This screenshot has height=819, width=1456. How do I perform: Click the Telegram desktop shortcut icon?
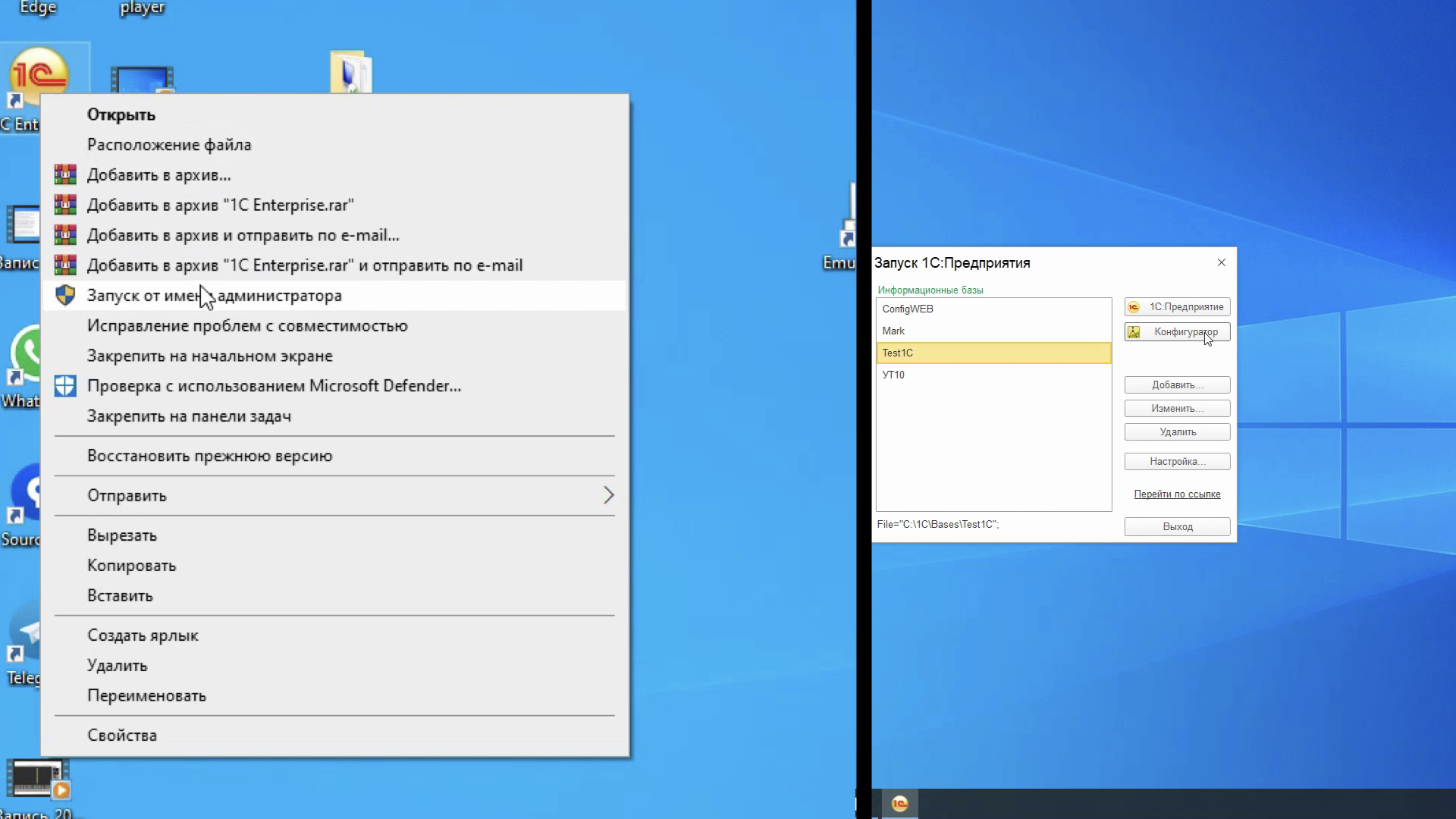click(26, 633)
